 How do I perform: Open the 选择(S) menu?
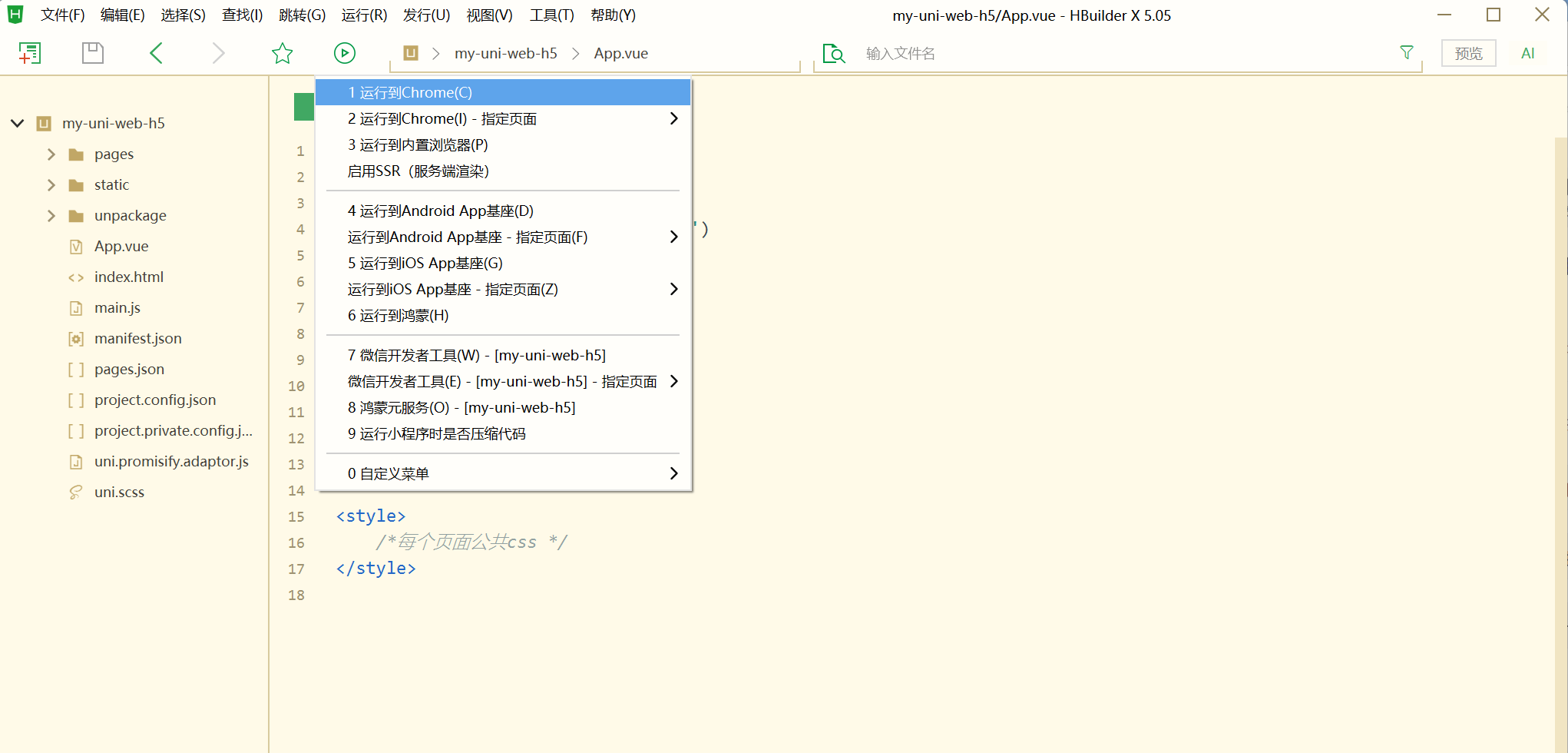click(184, 15)
